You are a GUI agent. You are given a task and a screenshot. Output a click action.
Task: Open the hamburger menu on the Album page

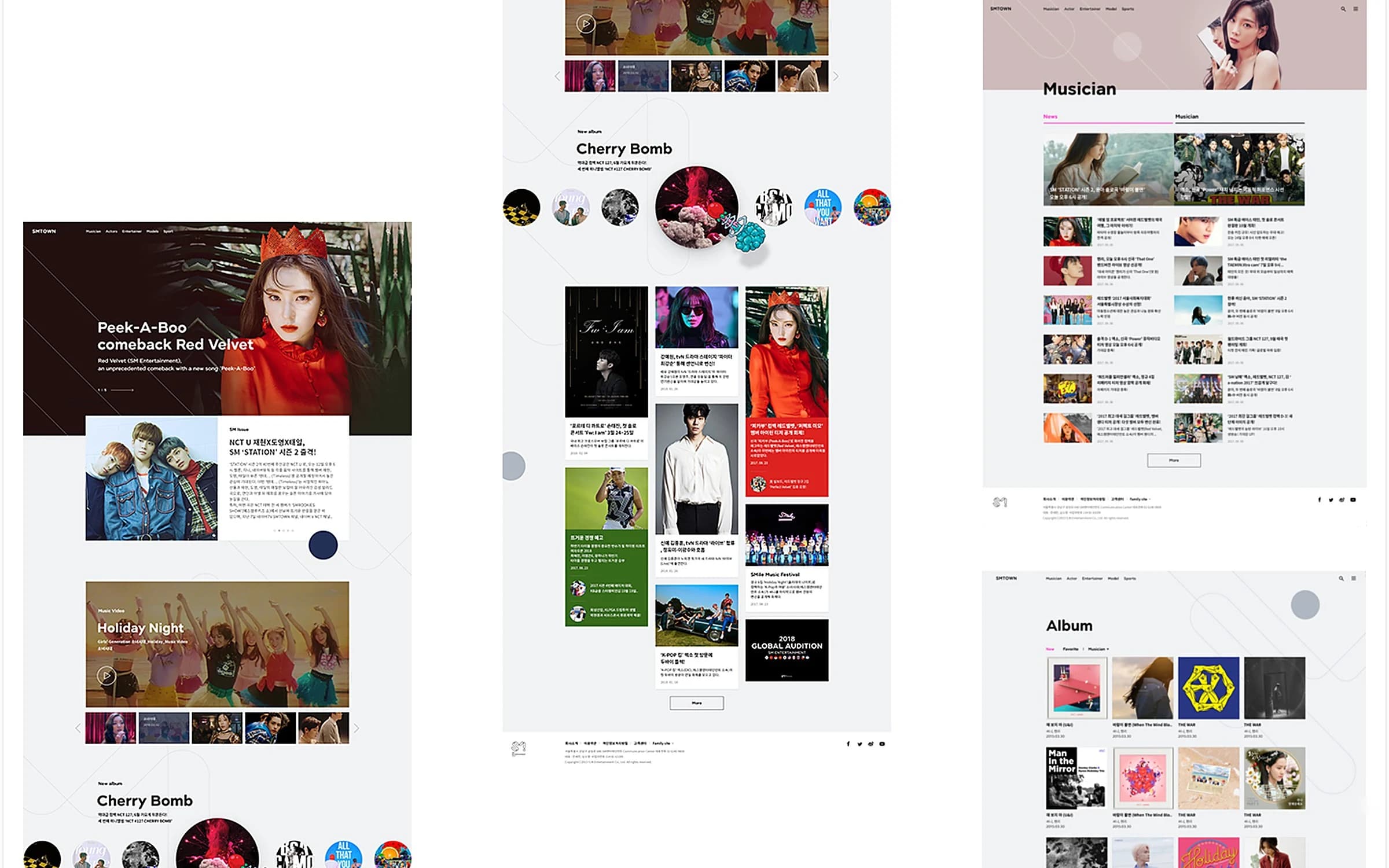point(1353,578)
